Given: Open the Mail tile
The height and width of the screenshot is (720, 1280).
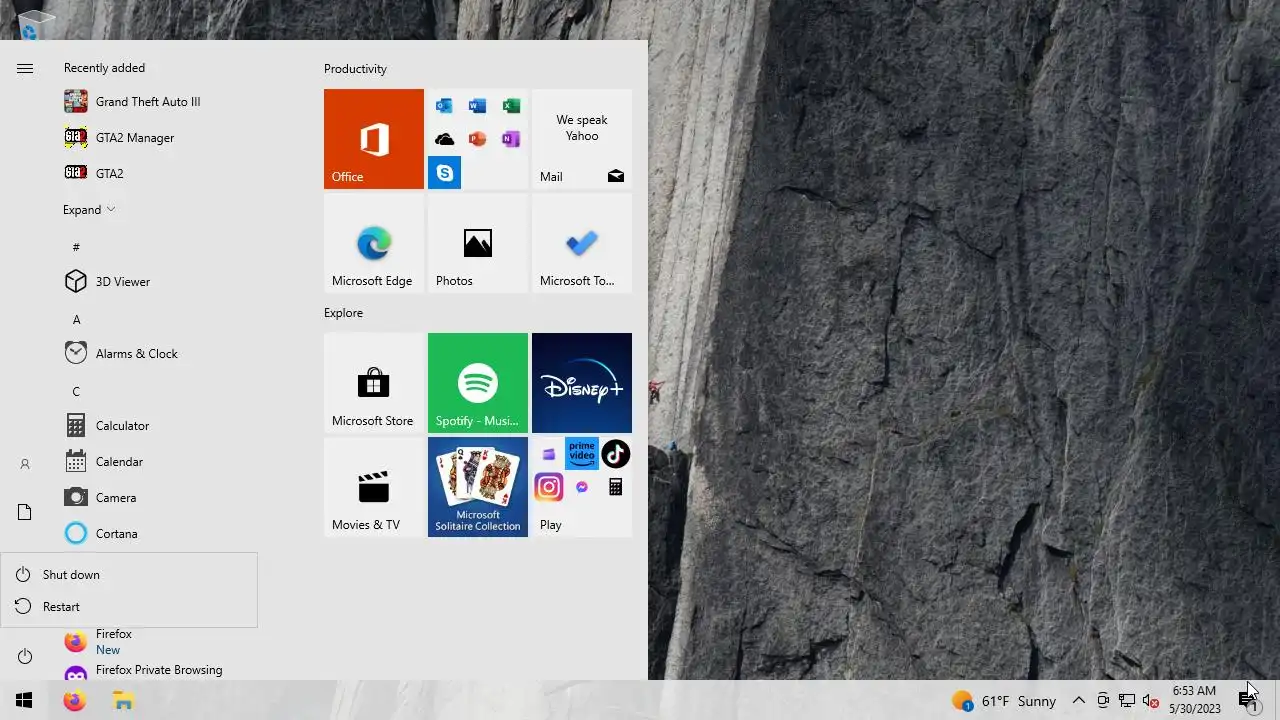Looking at the screenshot, I should 582,139.
